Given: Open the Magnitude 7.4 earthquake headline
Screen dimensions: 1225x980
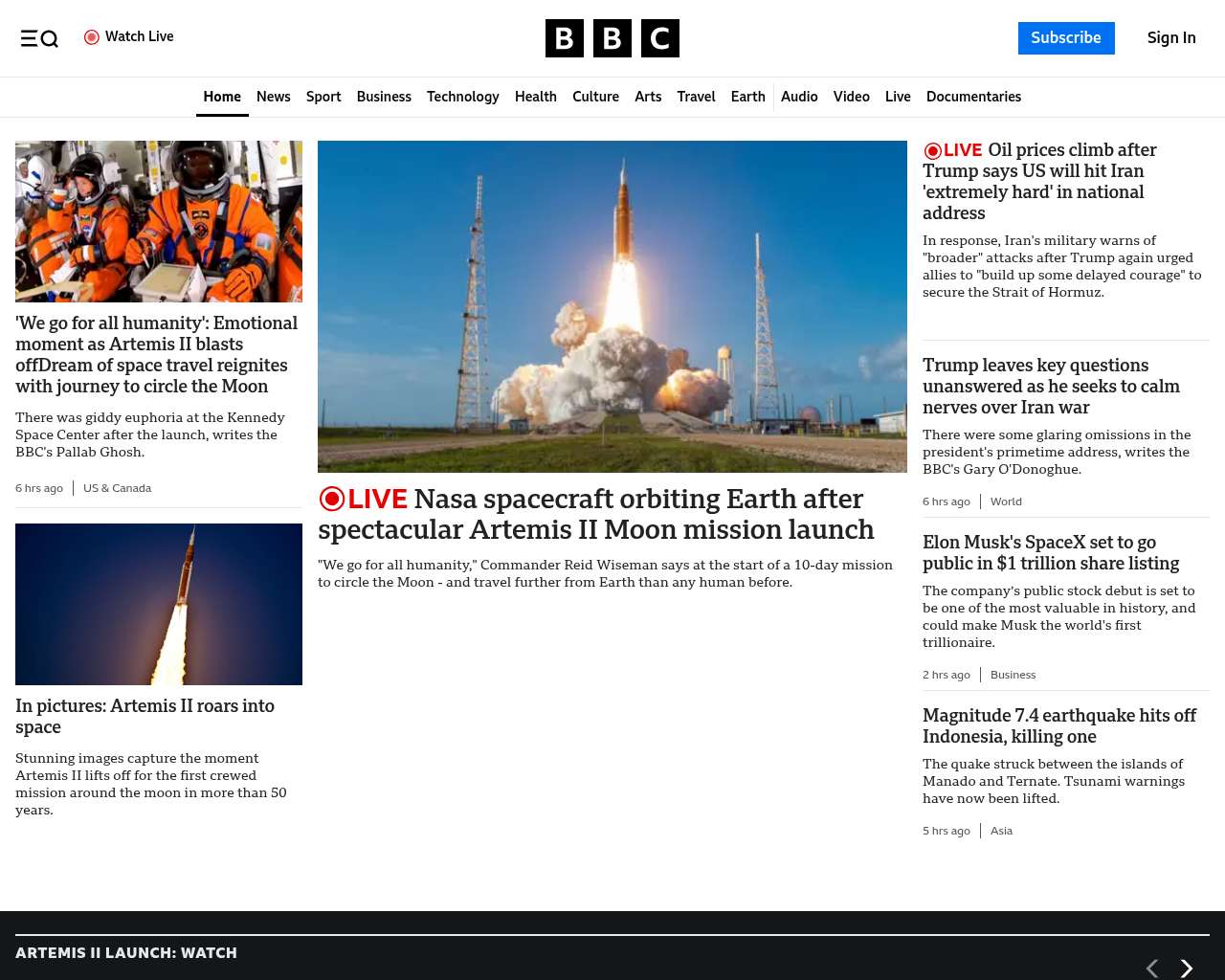Looking at the screenshot, I should pyautogui.click(x=1058, y=725).
